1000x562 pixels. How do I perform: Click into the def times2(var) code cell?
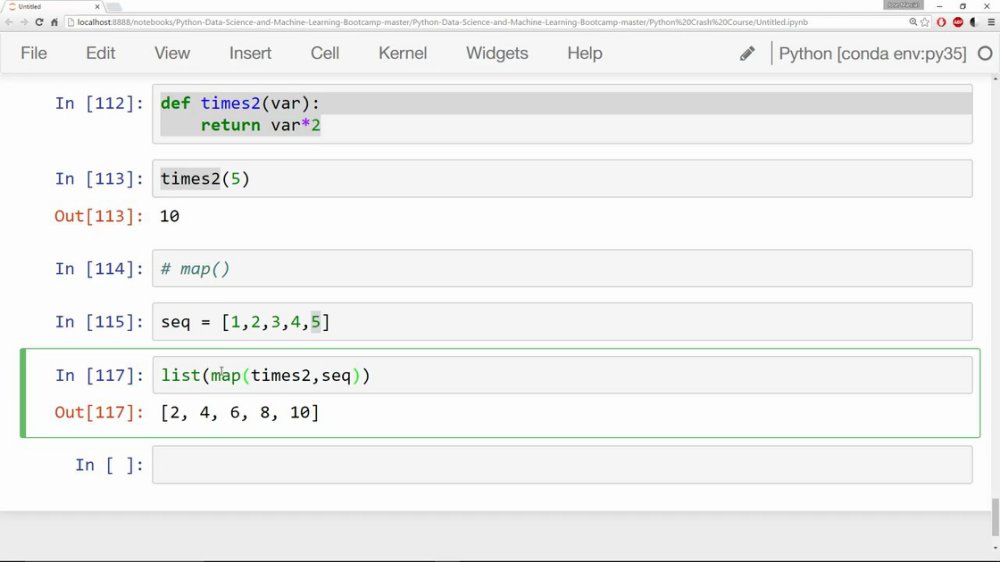(562, 114)
